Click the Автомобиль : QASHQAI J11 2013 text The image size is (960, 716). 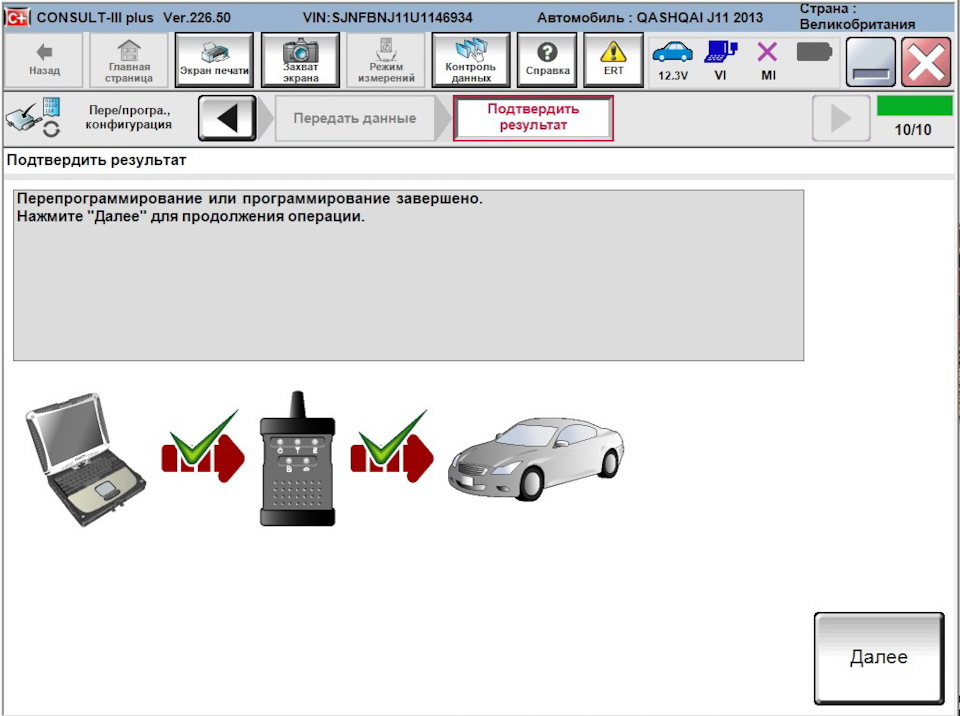[650, 18]
